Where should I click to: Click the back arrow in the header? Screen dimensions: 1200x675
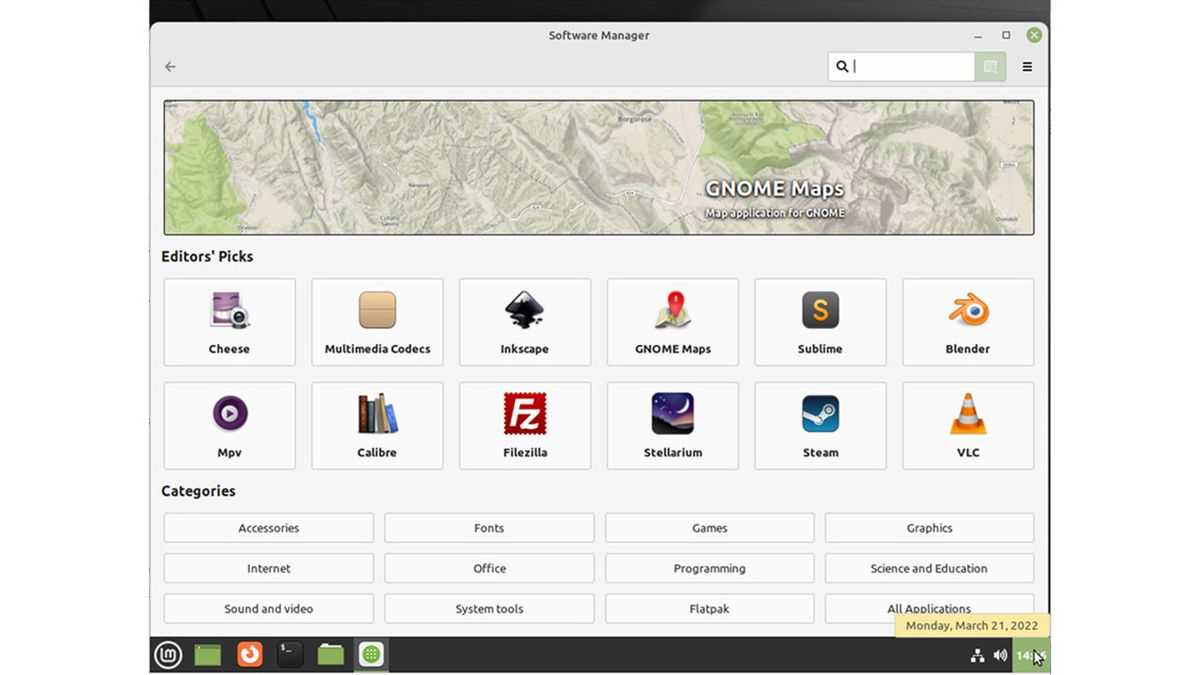click(x=170, y=67)
